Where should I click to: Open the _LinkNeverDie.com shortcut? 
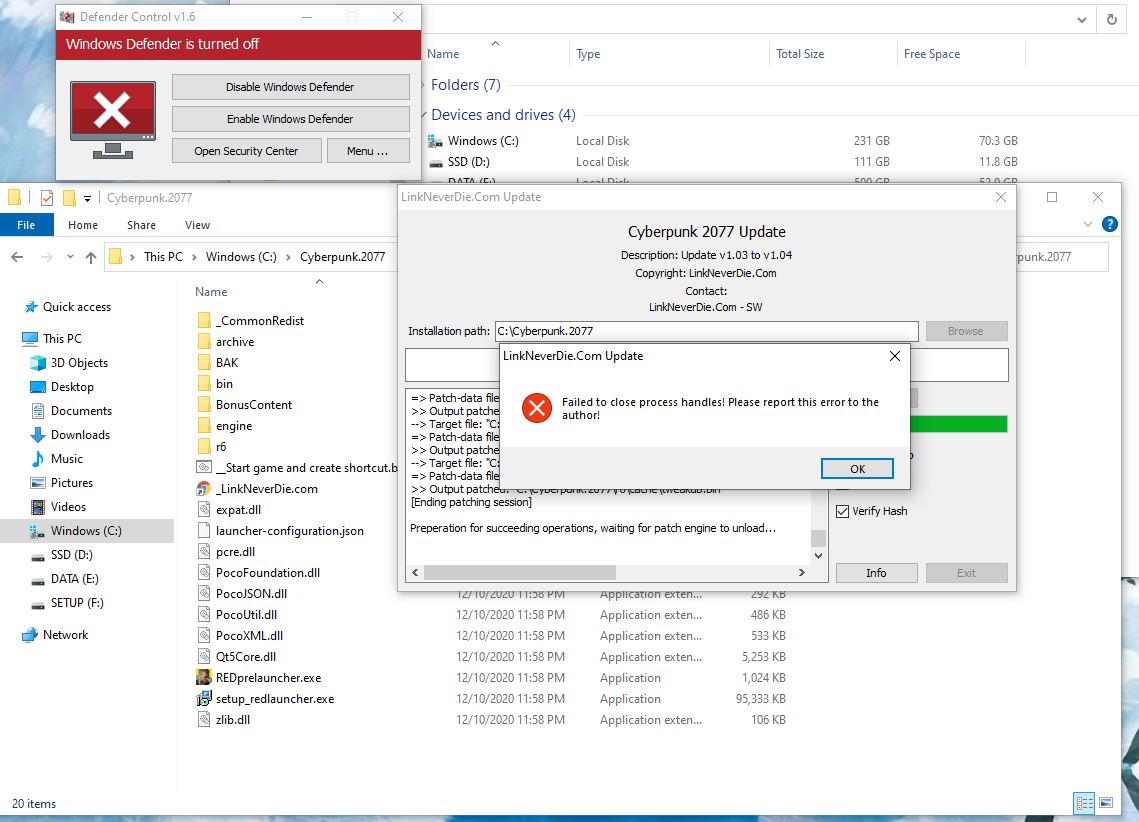tap(266, 489)
